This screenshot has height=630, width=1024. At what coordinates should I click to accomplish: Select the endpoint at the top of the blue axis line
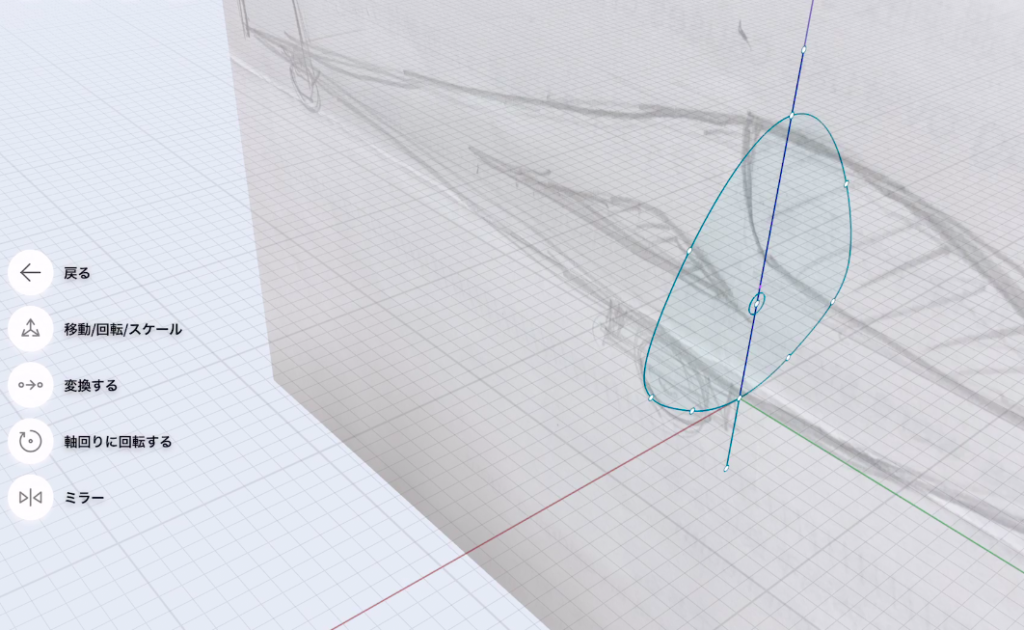(x=803, y=50)
